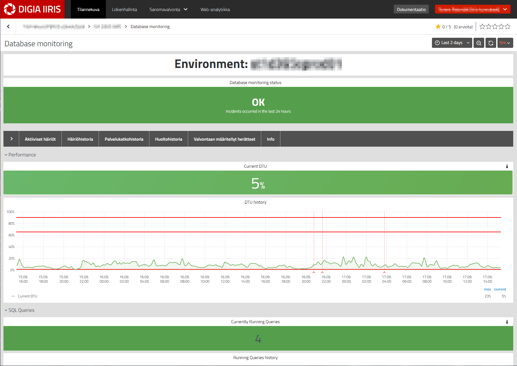517x366 pixels.
Task: Expand the tab bar chevron arrow
Action: [11, 139]
